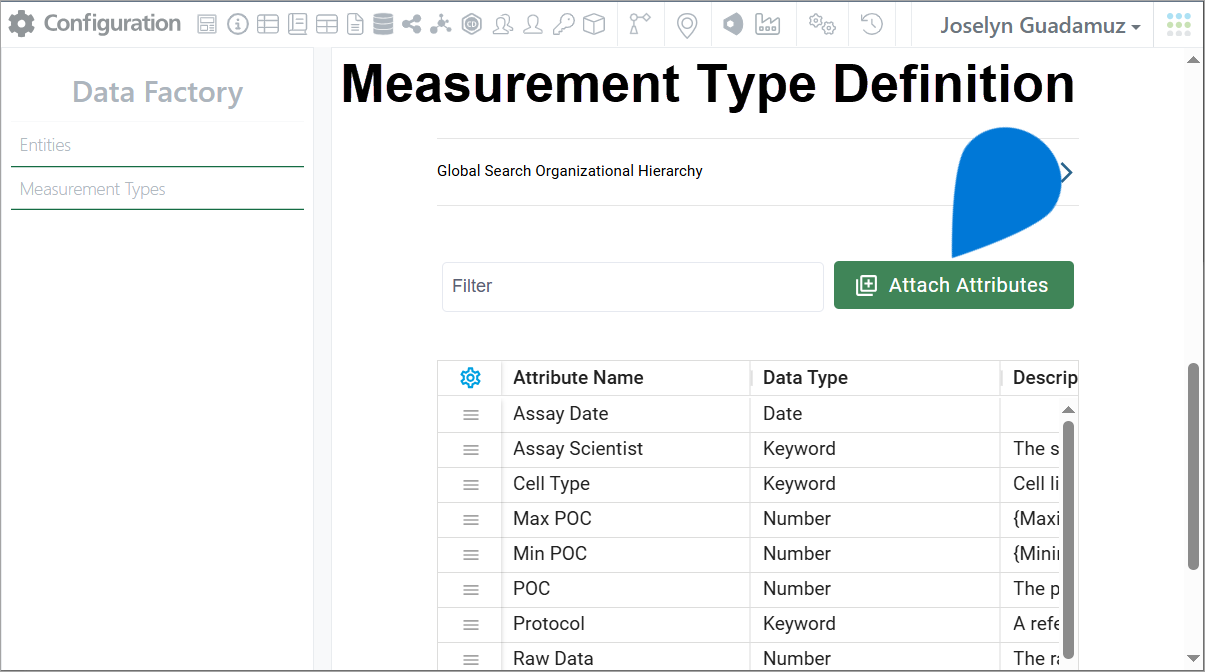The height and width of the screenshot is (672, 1205).
Task: Click the Min POC row drag handle
Action: tap(471, 554)
